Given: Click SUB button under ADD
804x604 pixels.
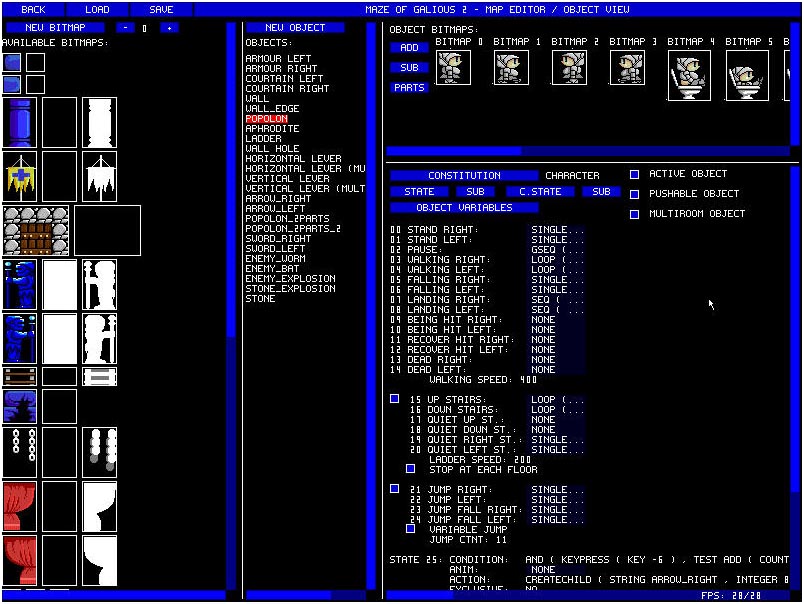Looking at the screenshot, I should point(409,68).
